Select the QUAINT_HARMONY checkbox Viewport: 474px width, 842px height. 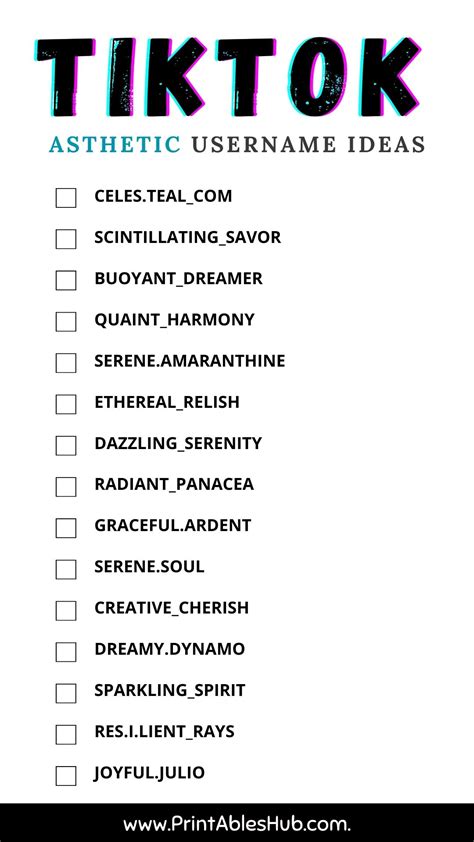[x=66, y=322]
